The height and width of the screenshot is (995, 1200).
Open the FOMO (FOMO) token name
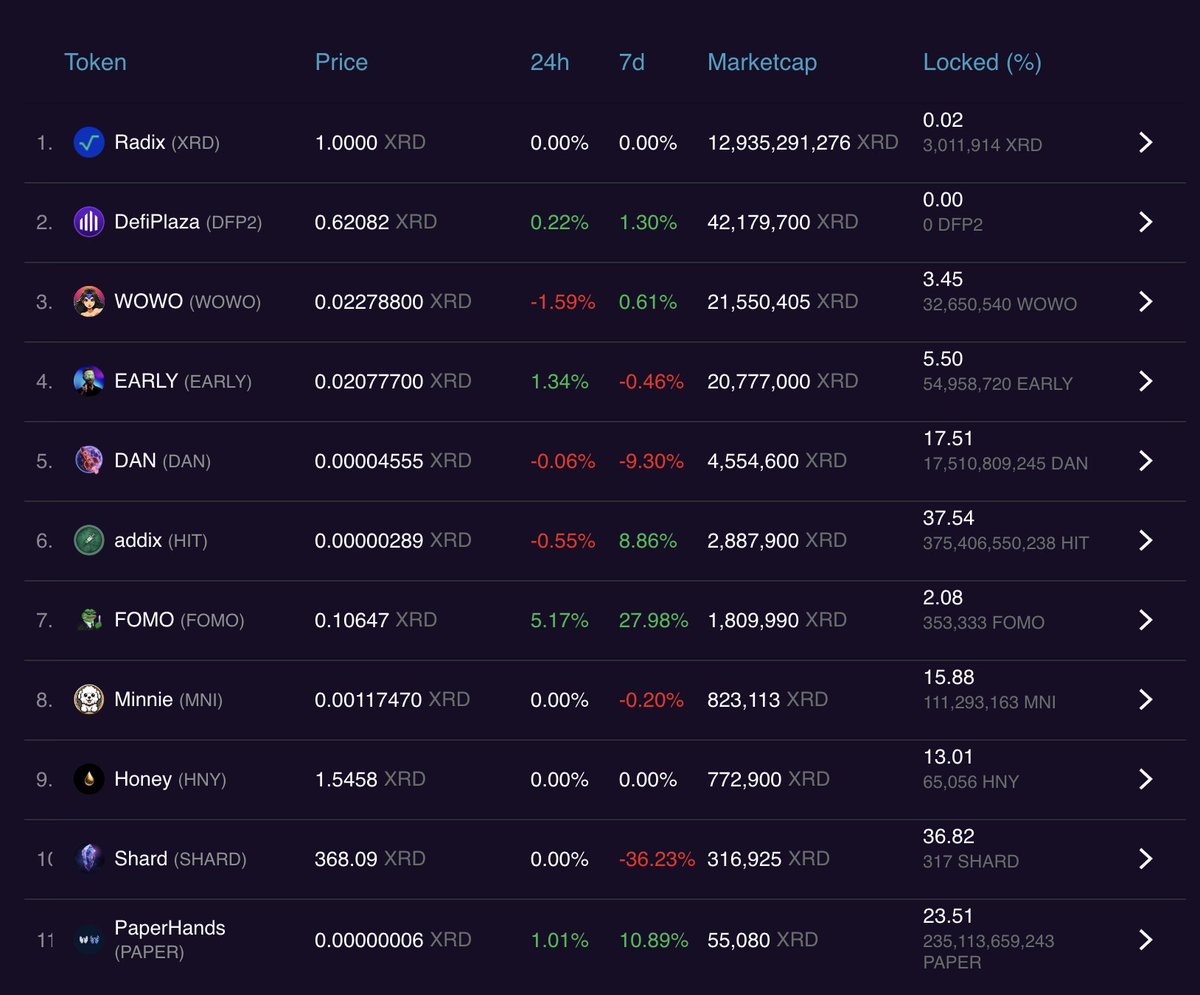click(179, 620)
